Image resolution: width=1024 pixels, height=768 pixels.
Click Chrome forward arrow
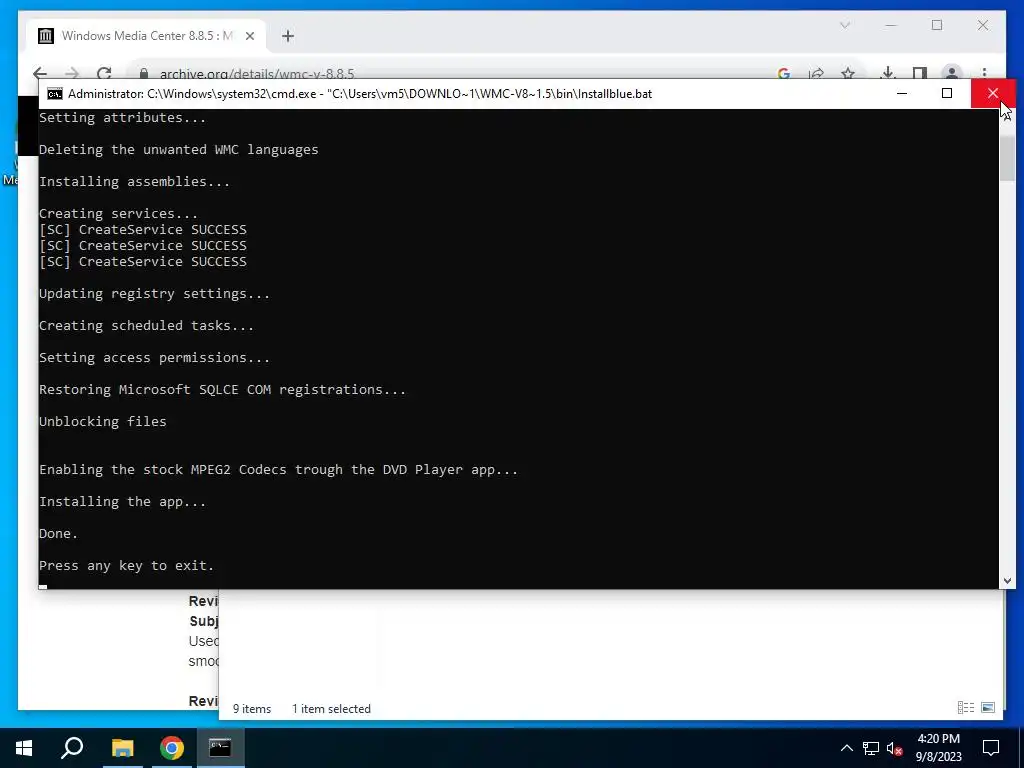pos(72,74)
